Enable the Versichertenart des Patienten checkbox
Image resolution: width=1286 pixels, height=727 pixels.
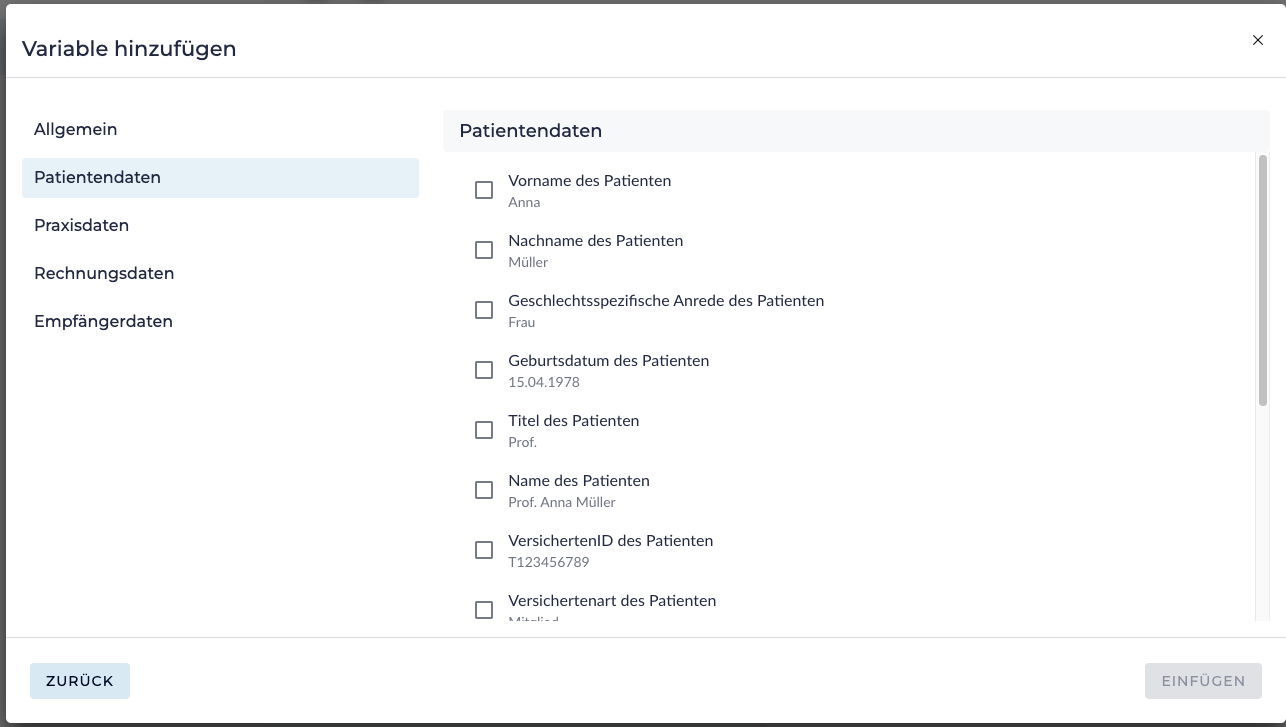coord(484,610)
